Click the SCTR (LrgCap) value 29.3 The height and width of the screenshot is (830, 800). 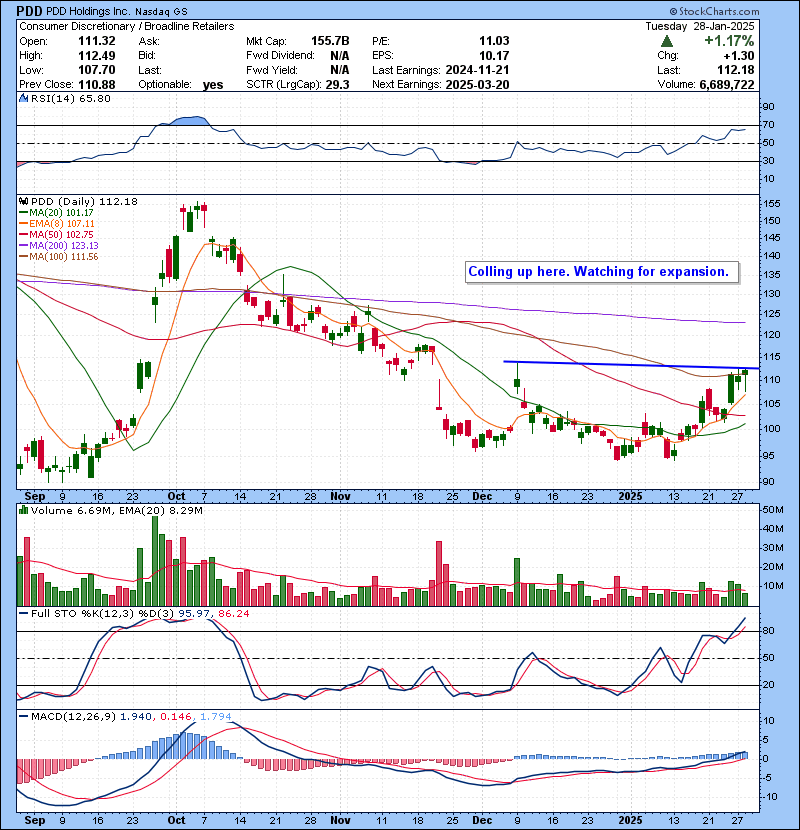pos(337,84)
